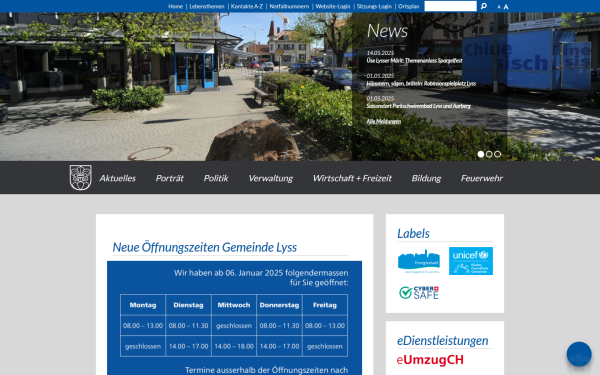Go to Home in top bar
The width and height of the screenshot is (600, 375).
[176, 6]
